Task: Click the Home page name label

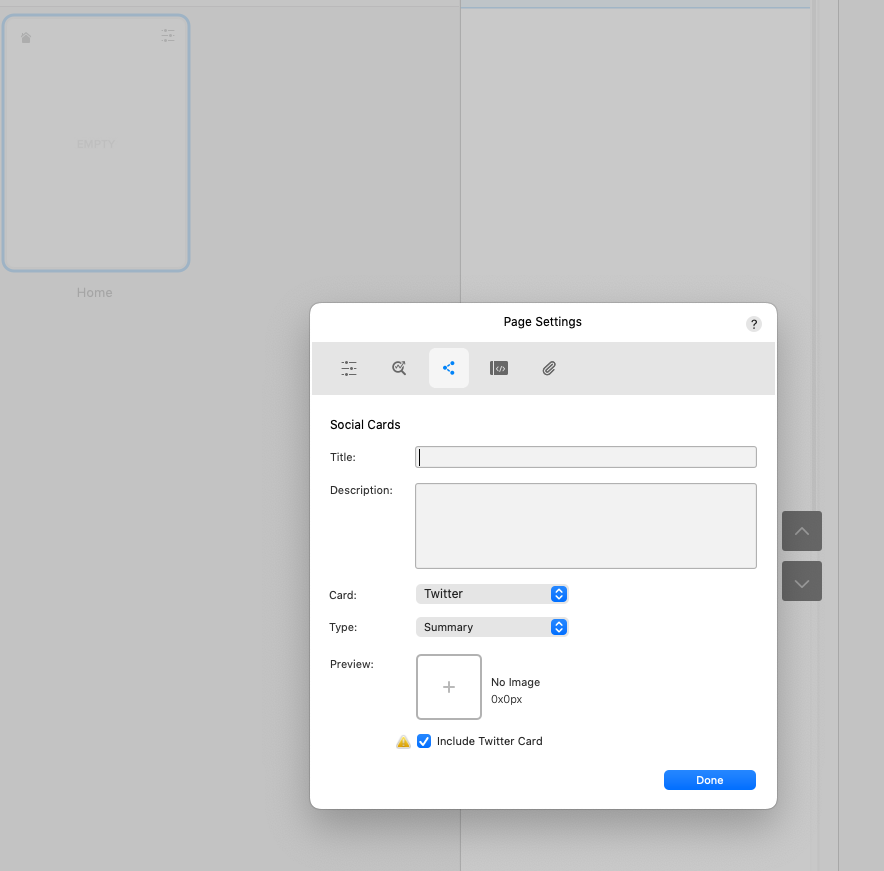Action: (95, 293)
